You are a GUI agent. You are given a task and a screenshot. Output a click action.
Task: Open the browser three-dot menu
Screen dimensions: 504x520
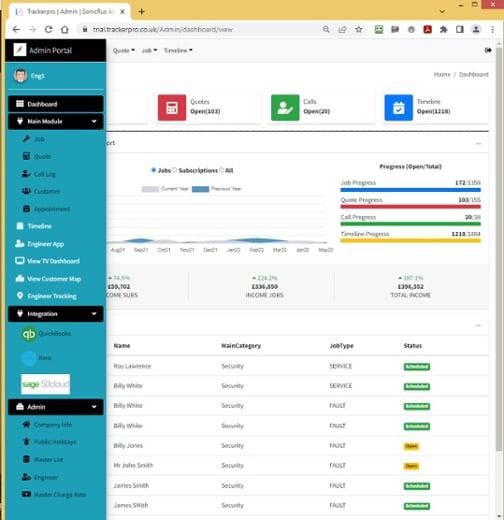tap(492, 29)
